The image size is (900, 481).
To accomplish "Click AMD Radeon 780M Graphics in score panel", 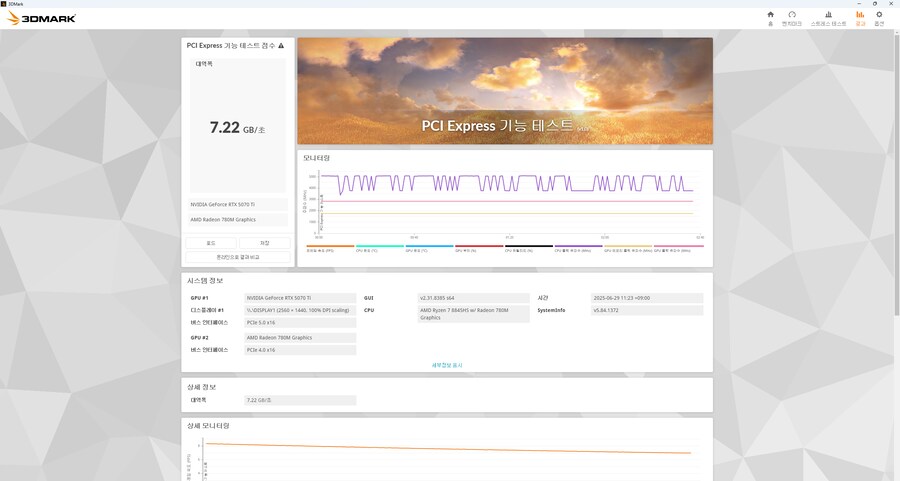I will (239, 220).
